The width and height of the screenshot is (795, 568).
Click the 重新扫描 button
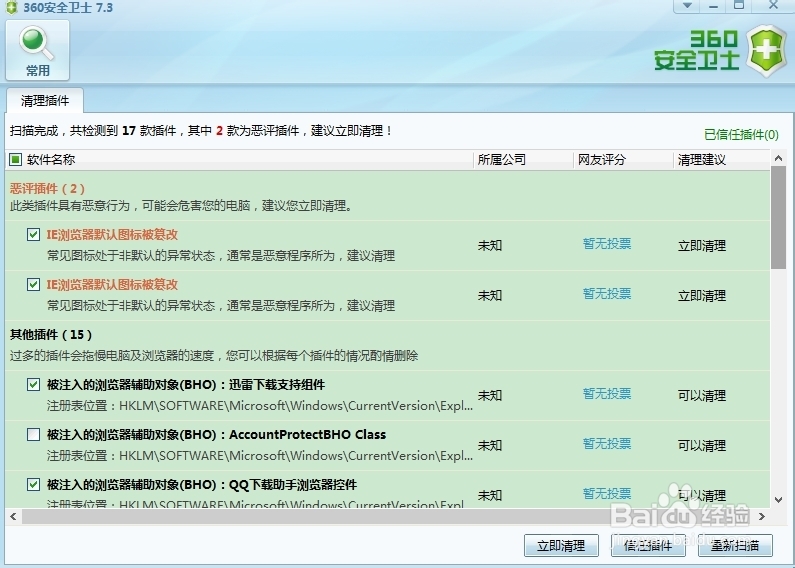click(x=735, y=546)
